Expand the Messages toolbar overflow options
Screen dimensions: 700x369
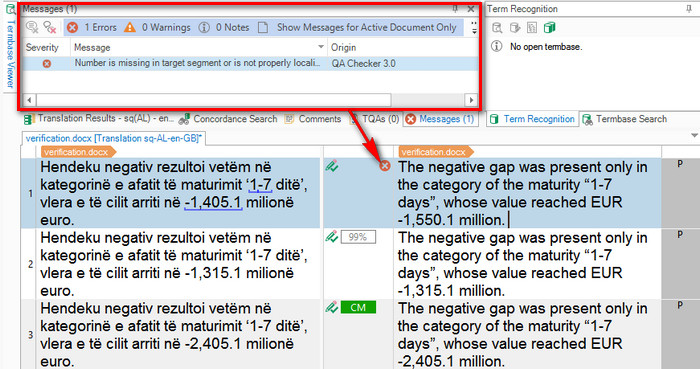474,28
